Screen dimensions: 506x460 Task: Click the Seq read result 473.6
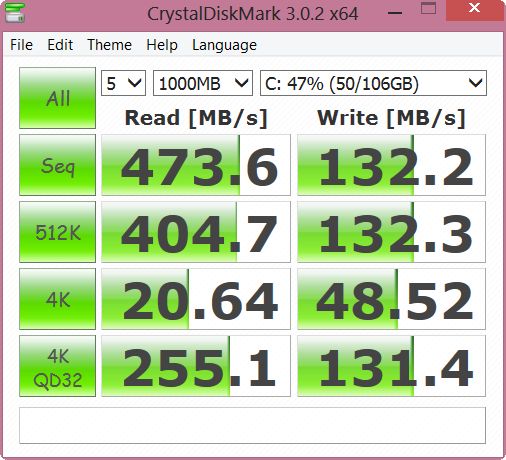[196, 165]
